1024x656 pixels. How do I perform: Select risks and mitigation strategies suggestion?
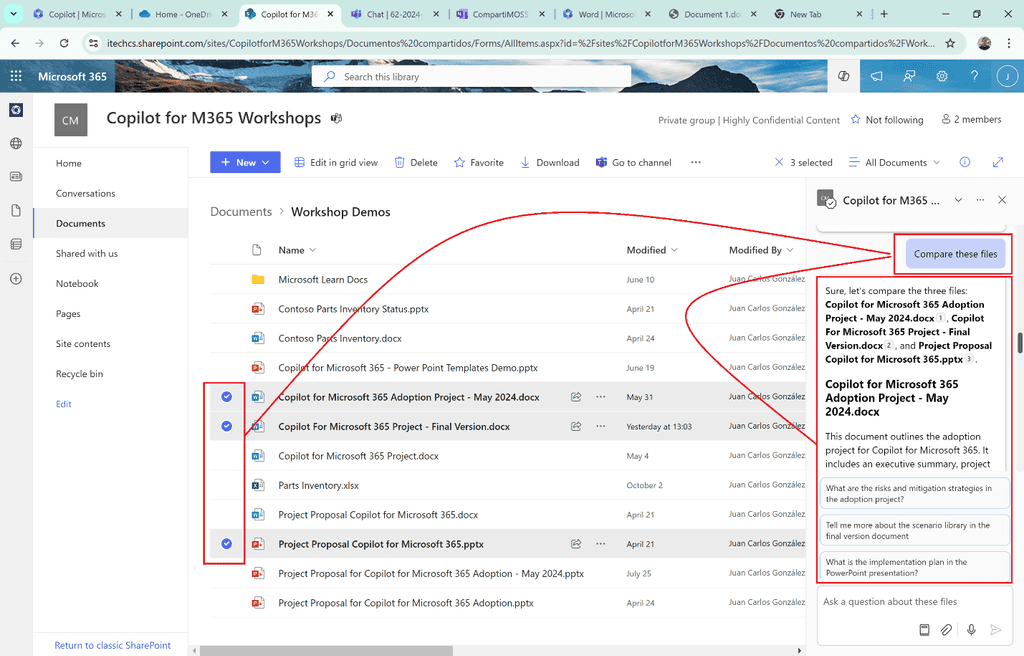pos(914,493)
